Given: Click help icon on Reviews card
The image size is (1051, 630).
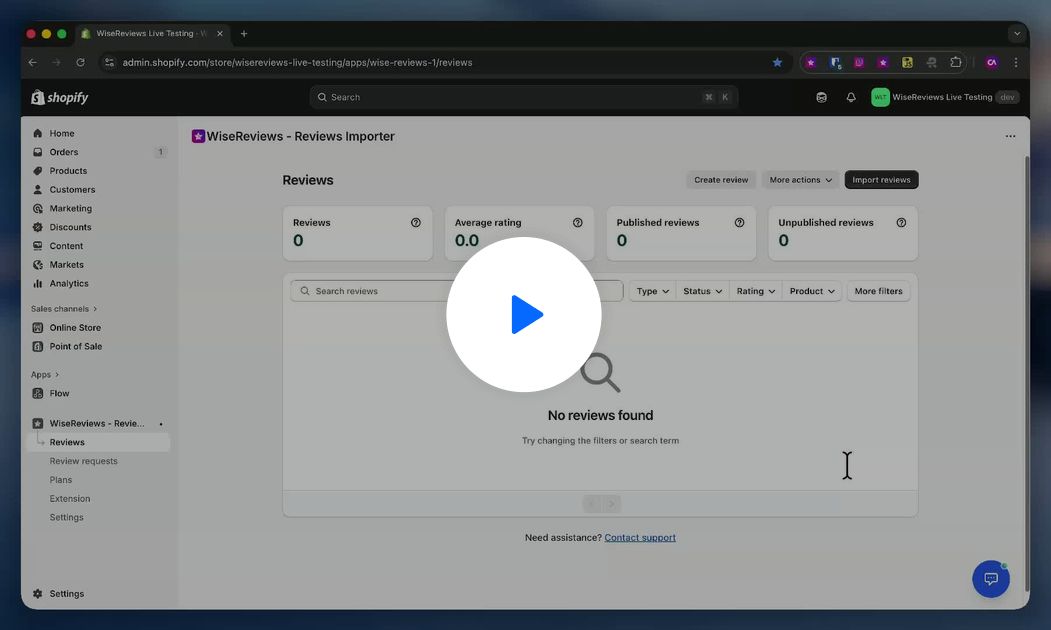Looking at the screenshot, I should click(x=416, y=223).
